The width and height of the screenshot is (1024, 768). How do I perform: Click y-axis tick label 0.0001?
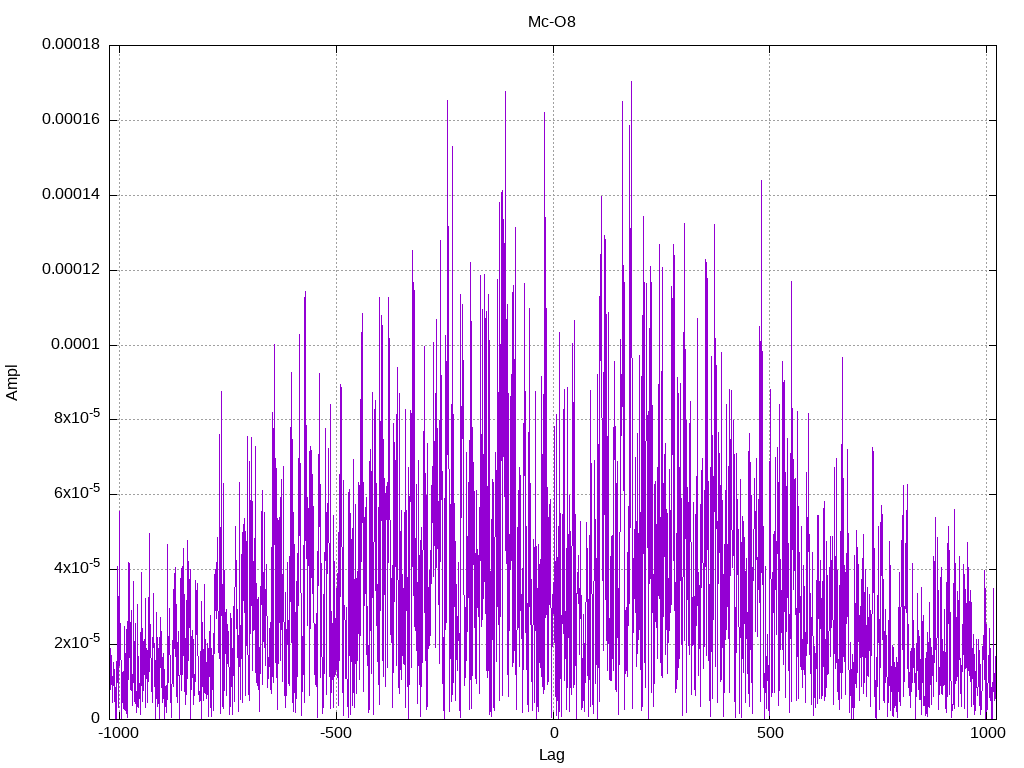[76, 345]
